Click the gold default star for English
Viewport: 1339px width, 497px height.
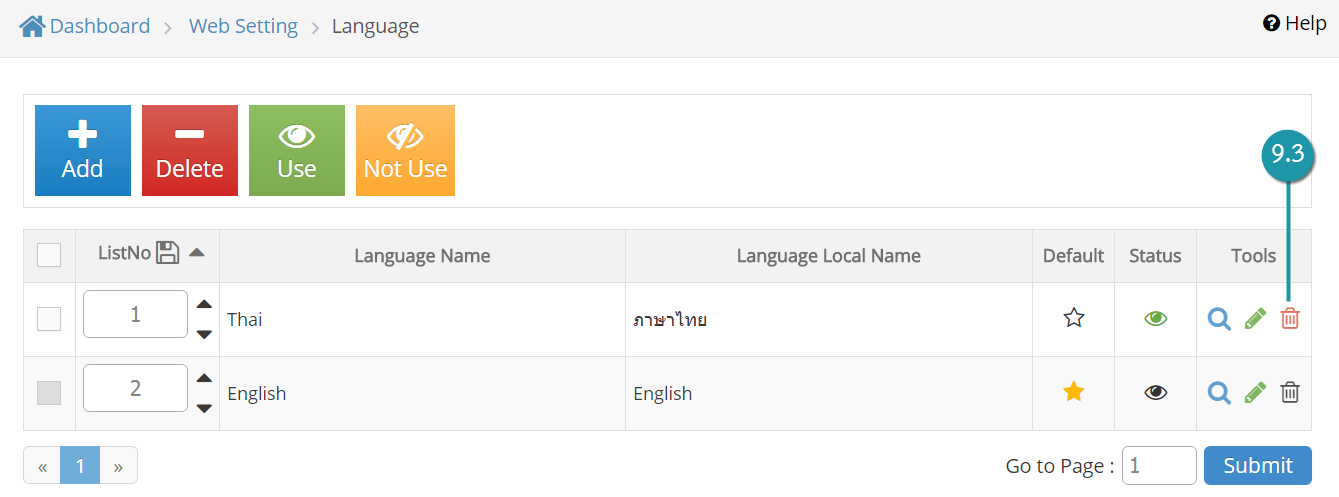pyautogui.click(x=1074, y=392)
